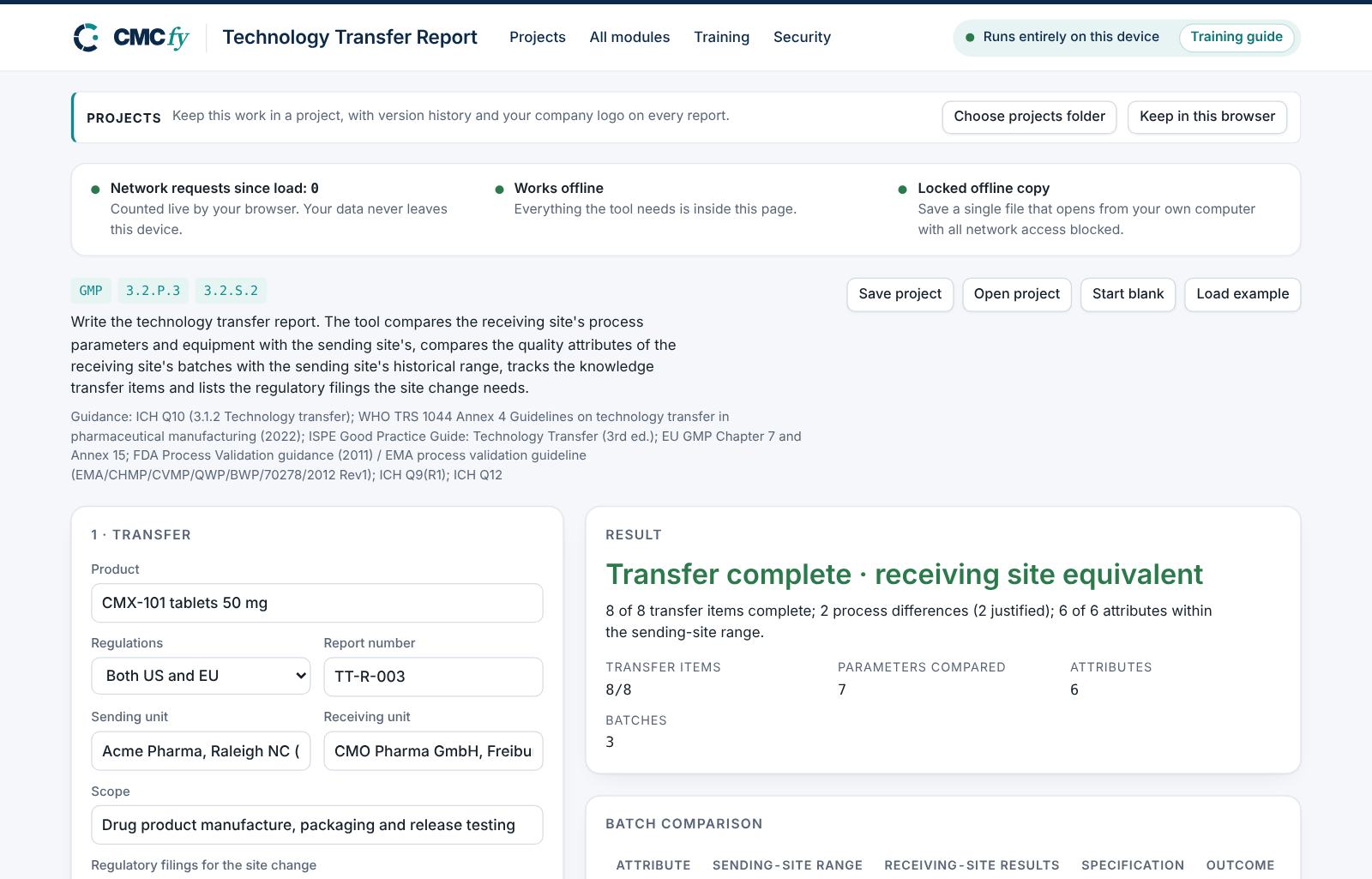Screen dimensions: 1372x879
Task: Click the 'Technology Transfer Report' title
Action: coord(350,38)
